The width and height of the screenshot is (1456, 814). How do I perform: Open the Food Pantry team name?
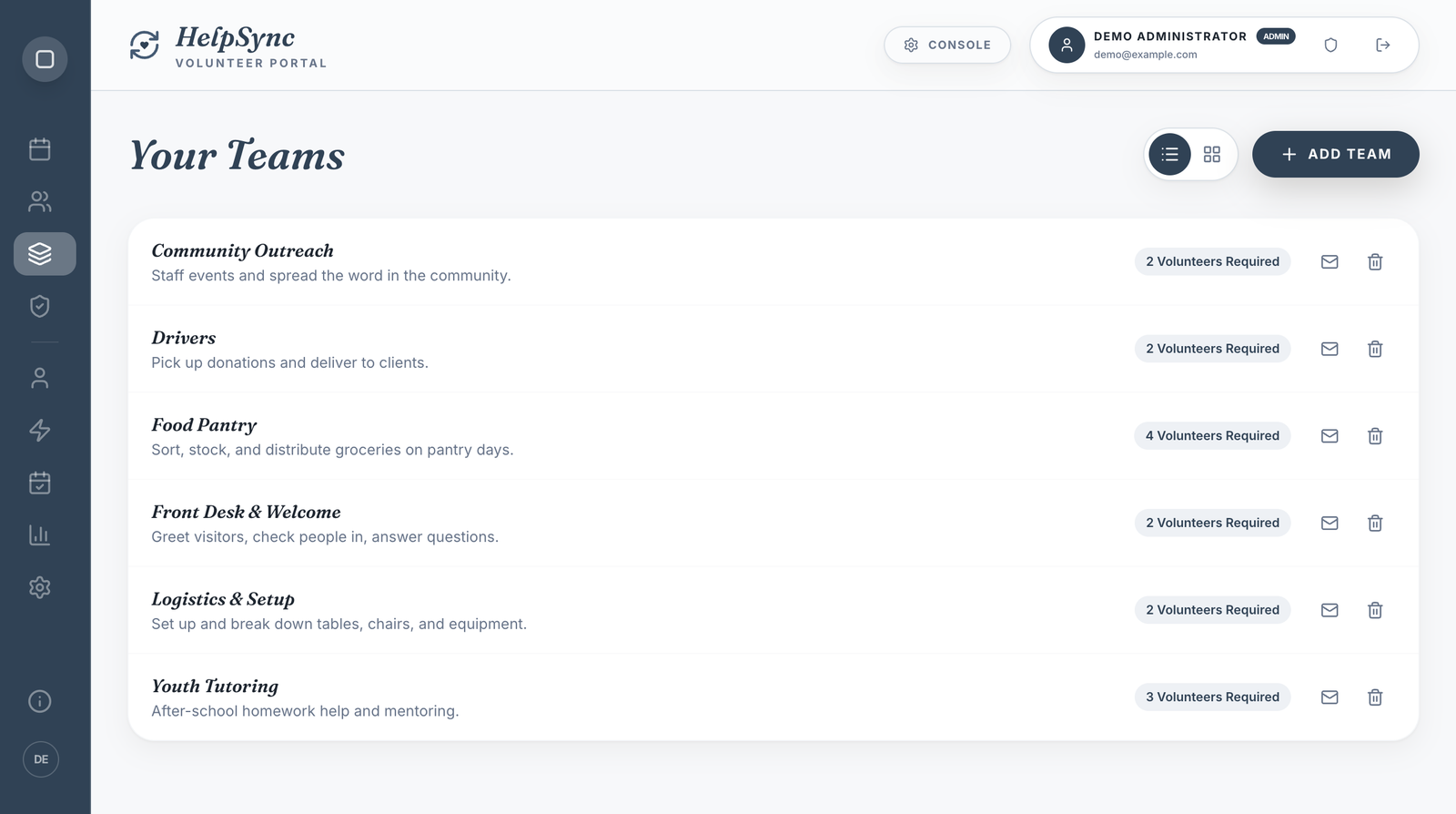click(x=204, y=425)
